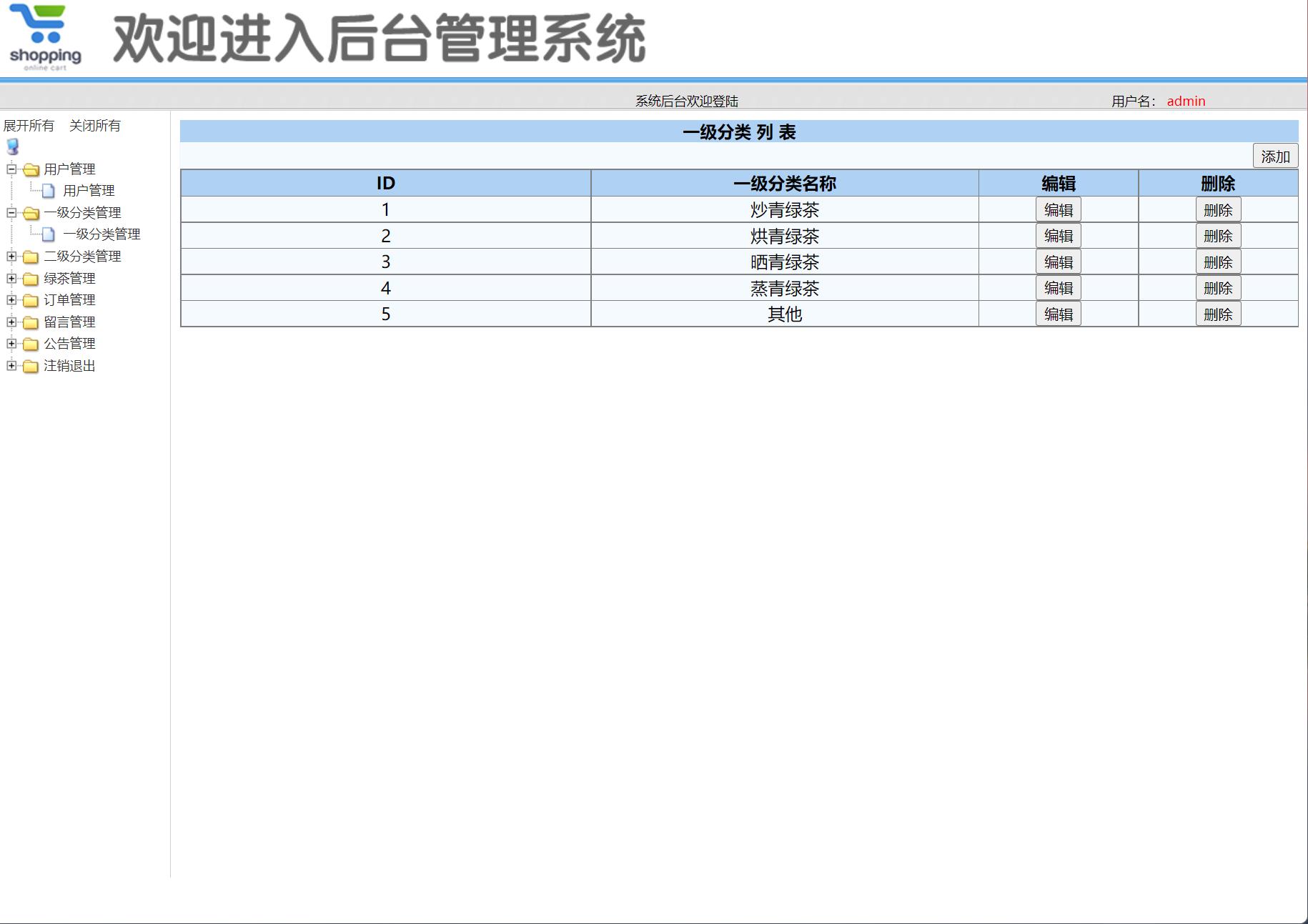Click the 绿茶管理 folder icon

29,278
